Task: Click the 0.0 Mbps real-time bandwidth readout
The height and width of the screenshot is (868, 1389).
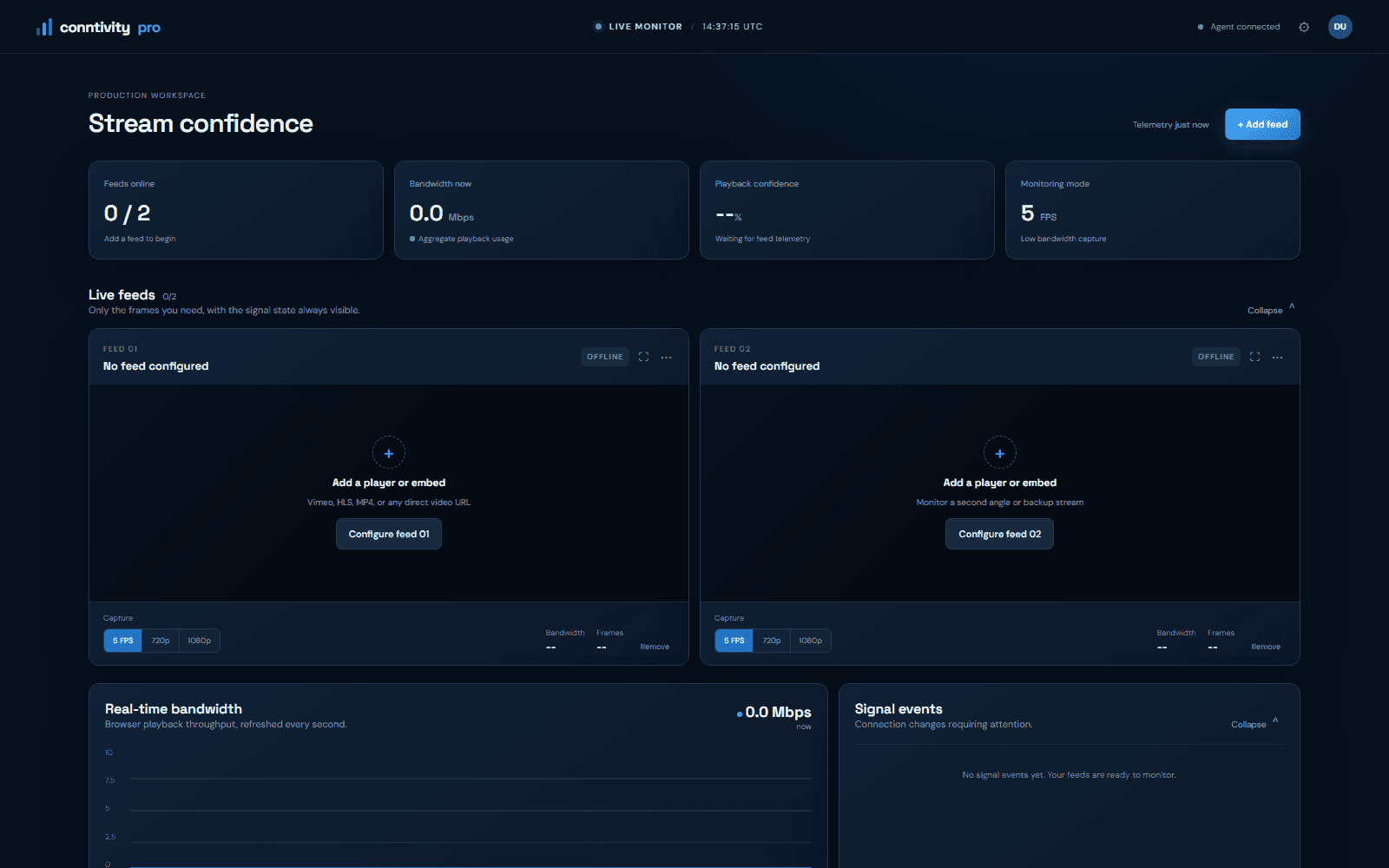Action: point(774,713)
